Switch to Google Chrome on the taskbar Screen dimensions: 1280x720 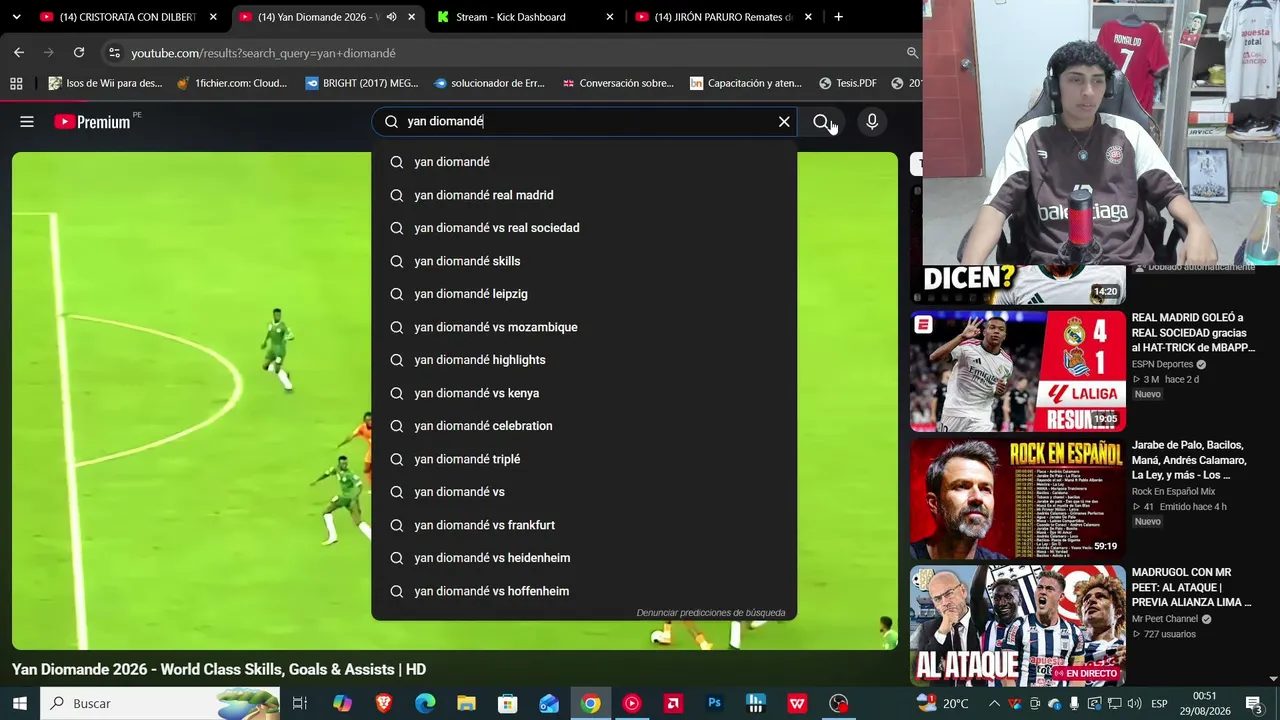[591, 703]
